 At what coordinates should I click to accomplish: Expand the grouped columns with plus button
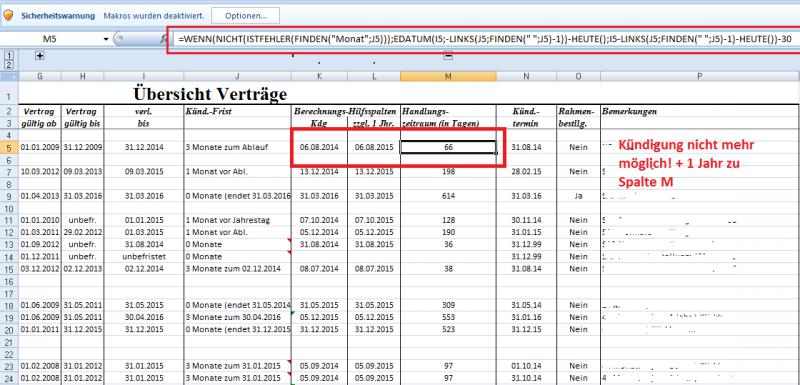pyautogui.click(x=39, y=56)
